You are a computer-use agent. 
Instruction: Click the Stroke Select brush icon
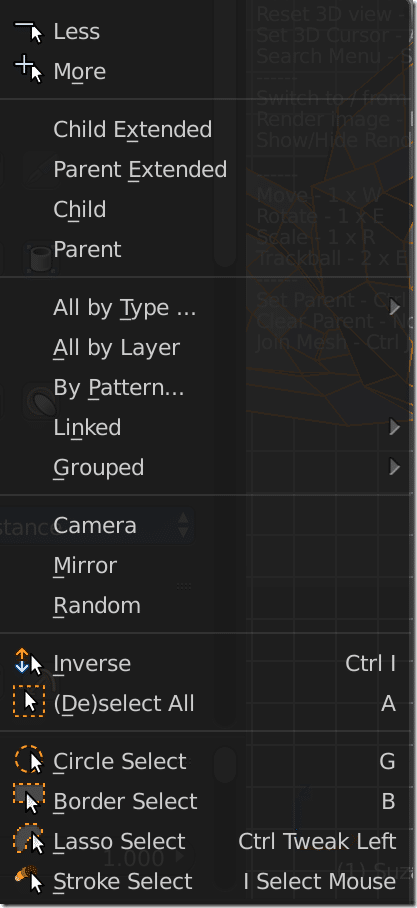28,880
